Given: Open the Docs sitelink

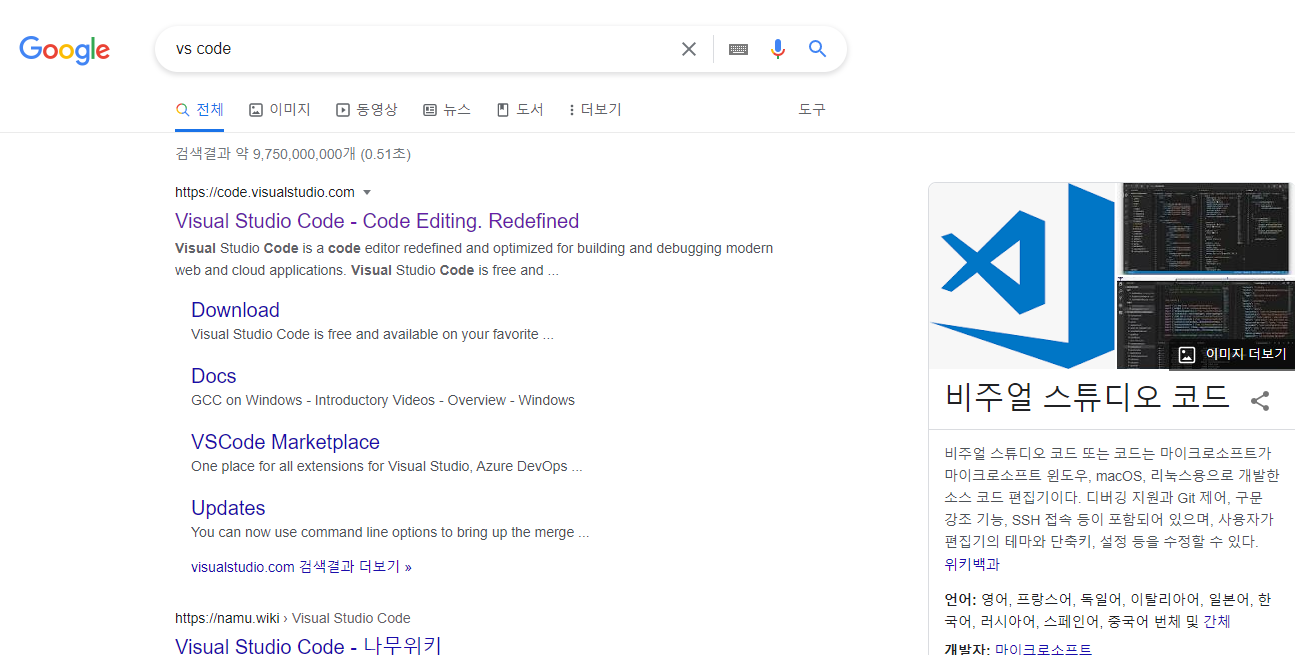Looking at the screenshot, I should (x=214, y=376).
